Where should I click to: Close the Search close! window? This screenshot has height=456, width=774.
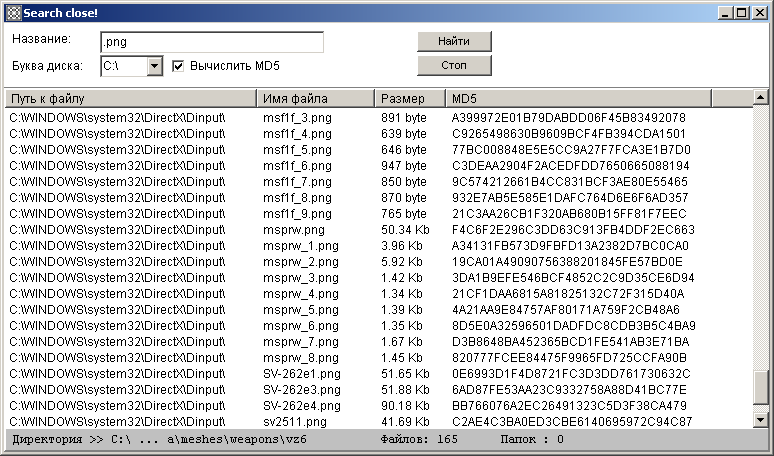(x=760, y=13)
